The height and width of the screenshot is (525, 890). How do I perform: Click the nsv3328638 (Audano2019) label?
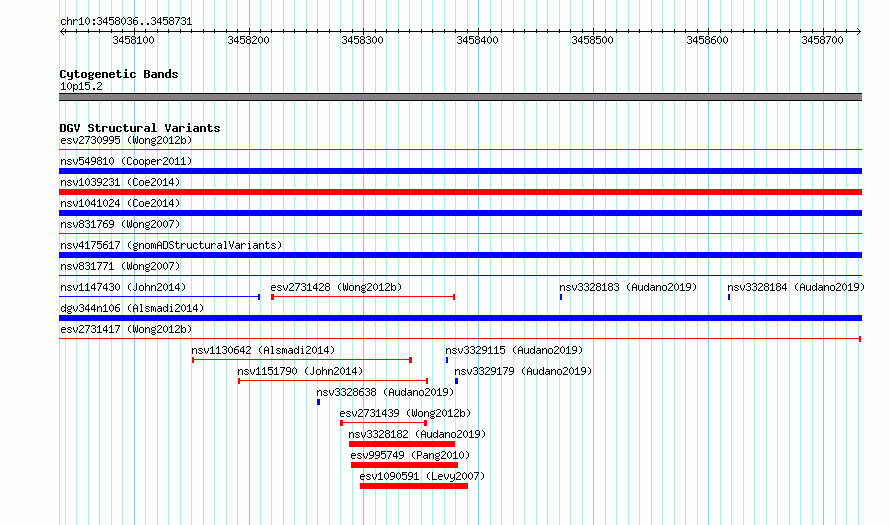click(x=385, y=392)
